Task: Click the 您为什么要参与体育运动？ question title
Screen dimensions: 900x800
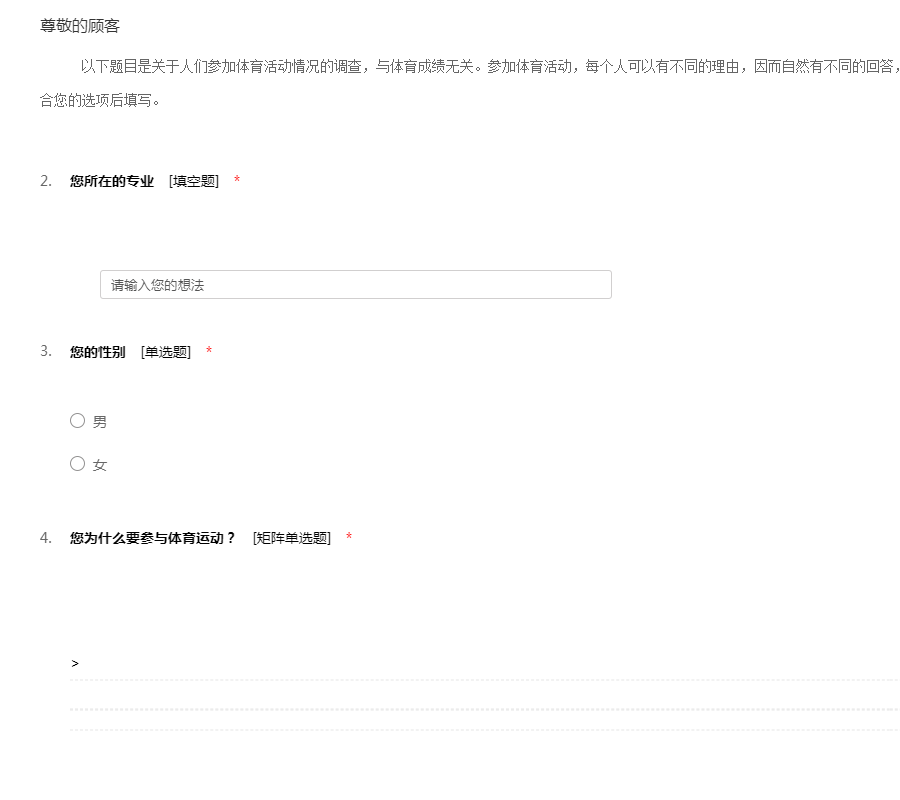Action: (x=153, y=538)
